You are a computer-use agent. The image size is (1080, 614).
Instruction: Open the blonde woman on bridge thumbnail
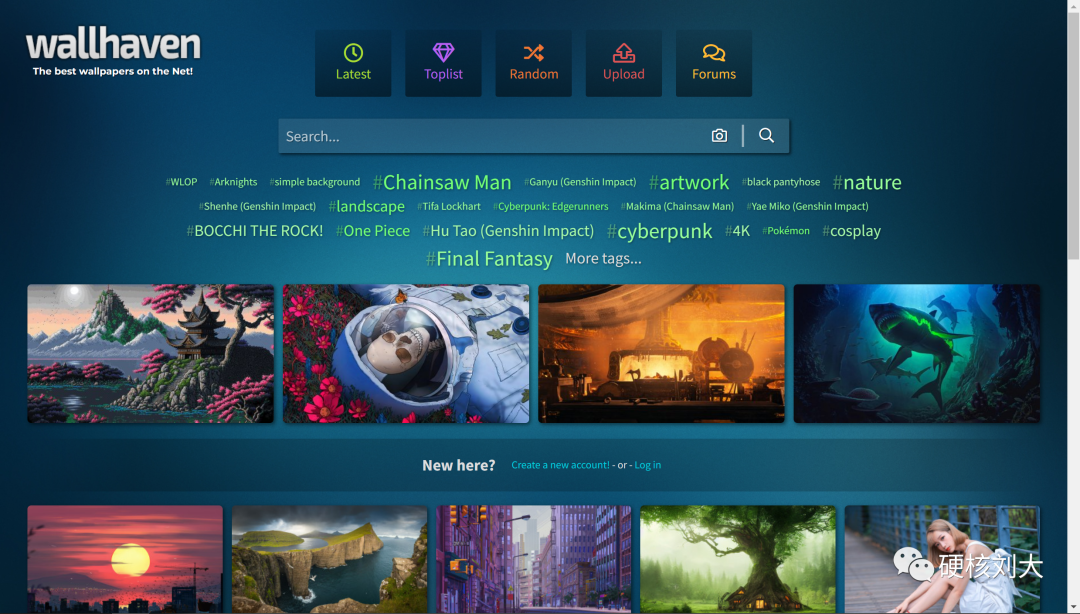coord(942,560)
